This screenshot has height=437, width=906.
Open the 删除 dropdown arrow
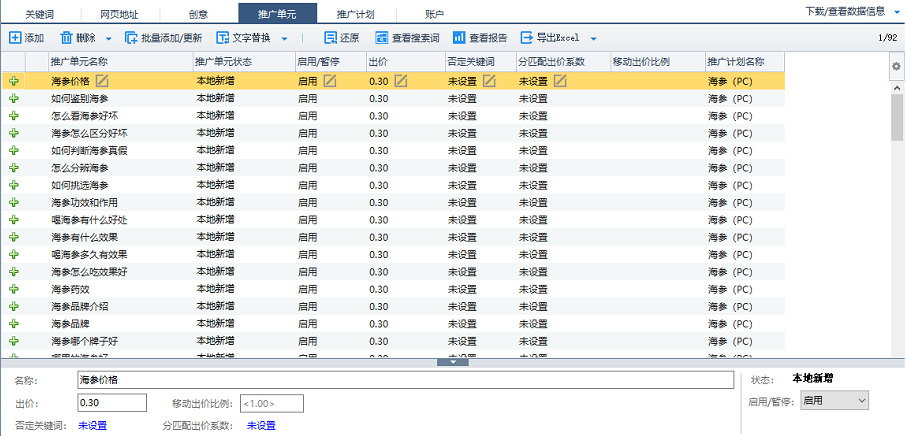pos(109,39)
